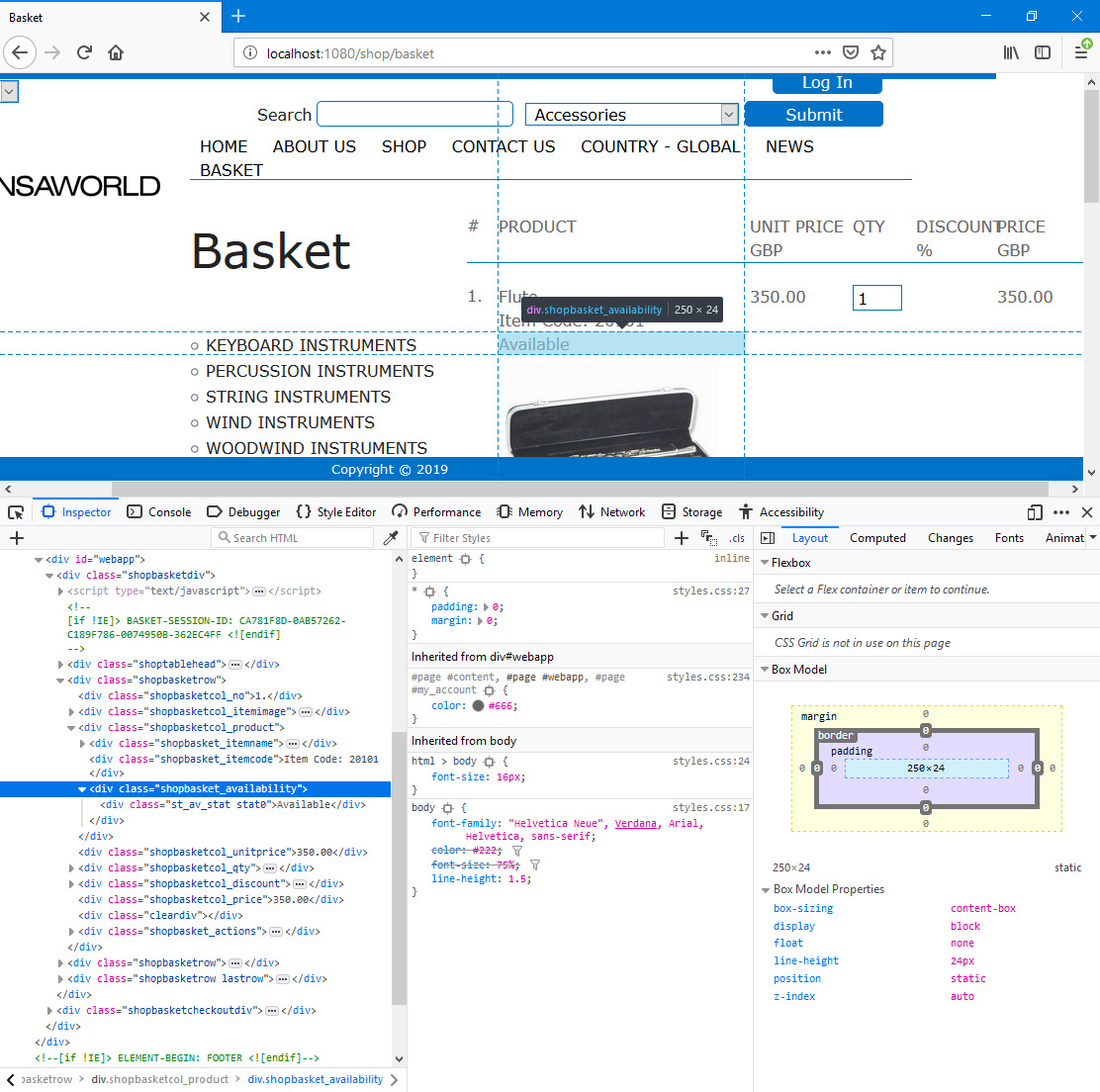Activate the element picker in devtools
Screen dimensions: 1100x1092
click(x=16, y=512)
